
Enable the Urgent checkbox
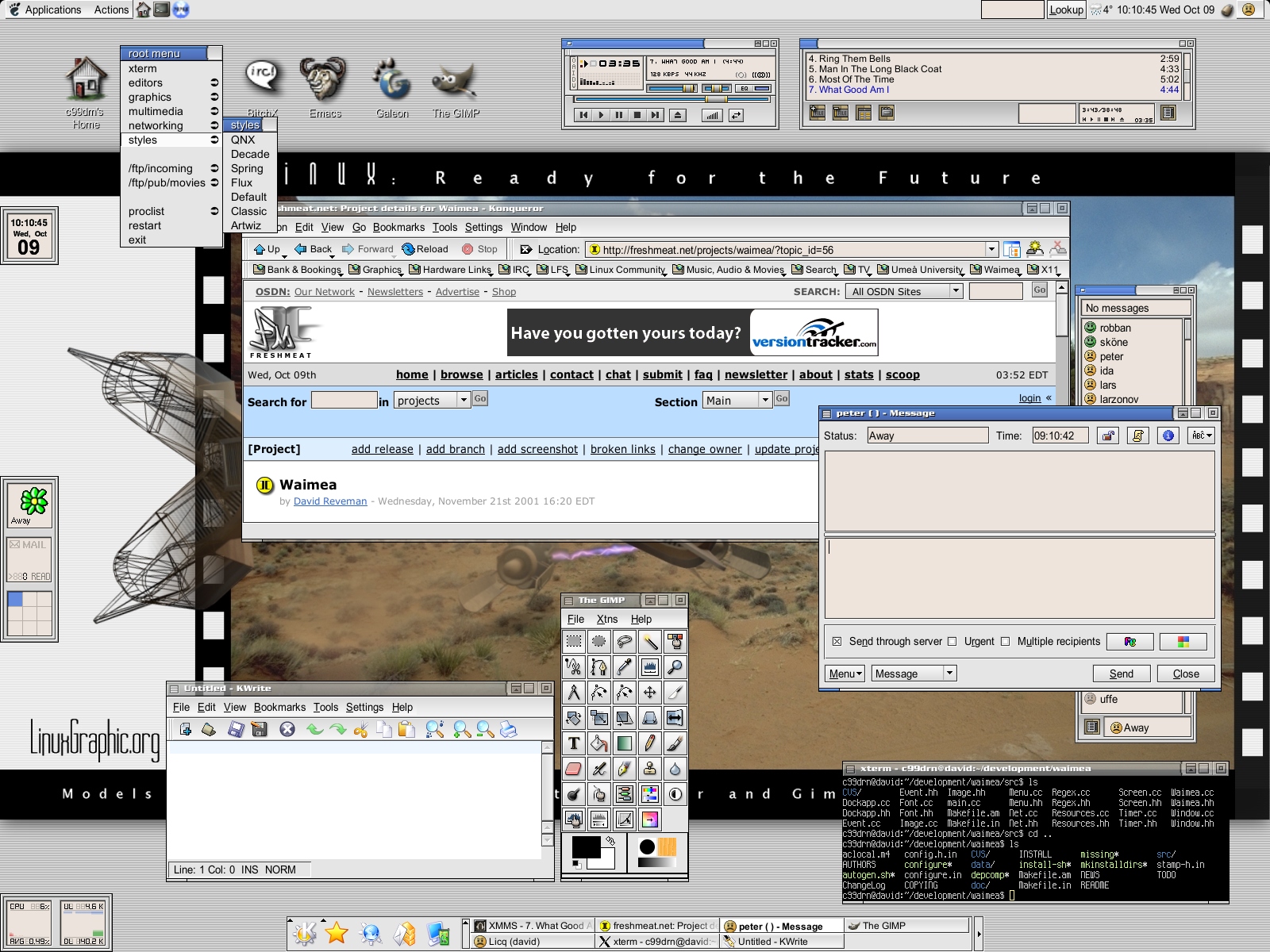point(952,641)
